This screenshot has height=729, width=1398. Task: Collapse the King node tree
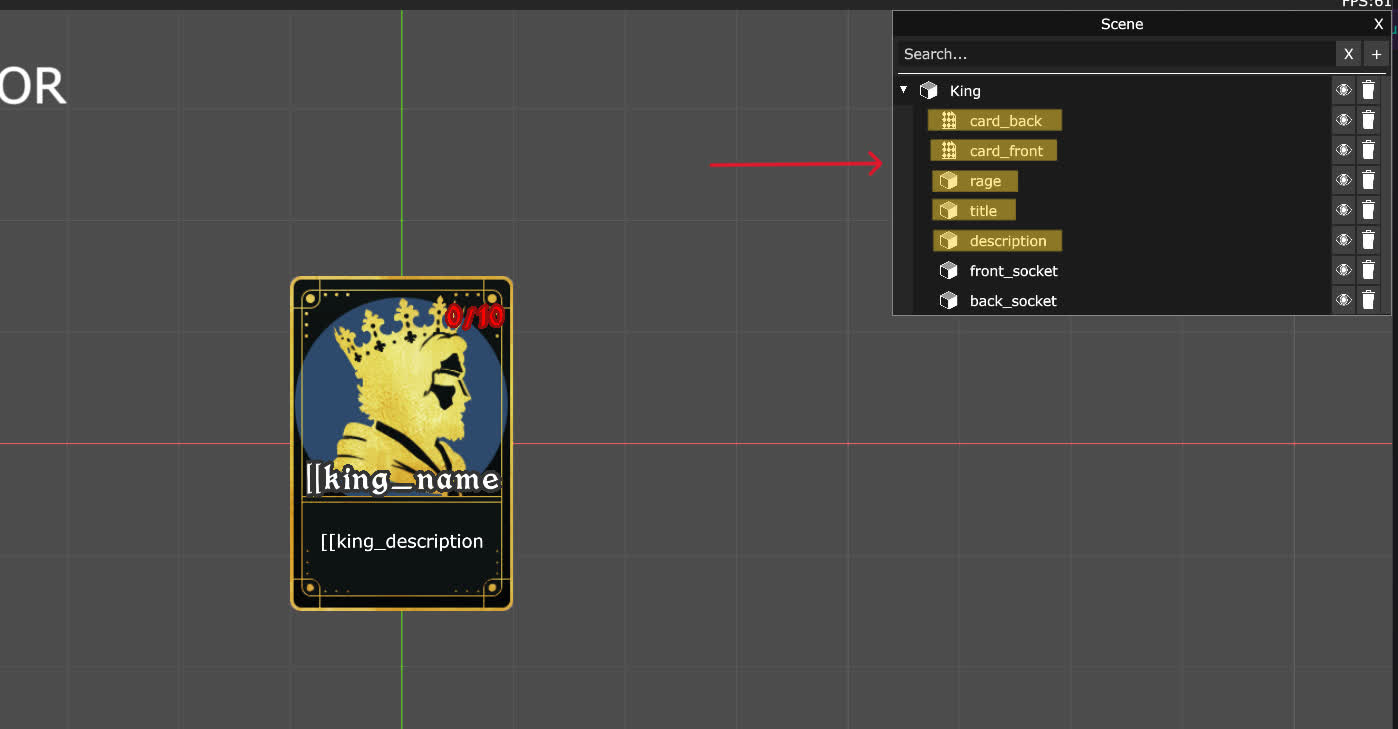click(x=904, y=90)
